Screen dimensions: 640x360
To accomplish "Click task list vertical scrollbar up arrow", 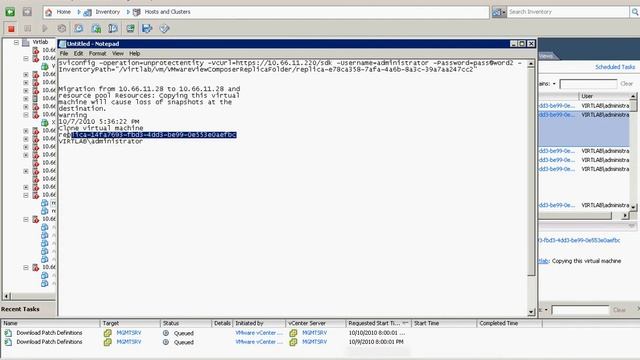I will click(x=633, y=96).
